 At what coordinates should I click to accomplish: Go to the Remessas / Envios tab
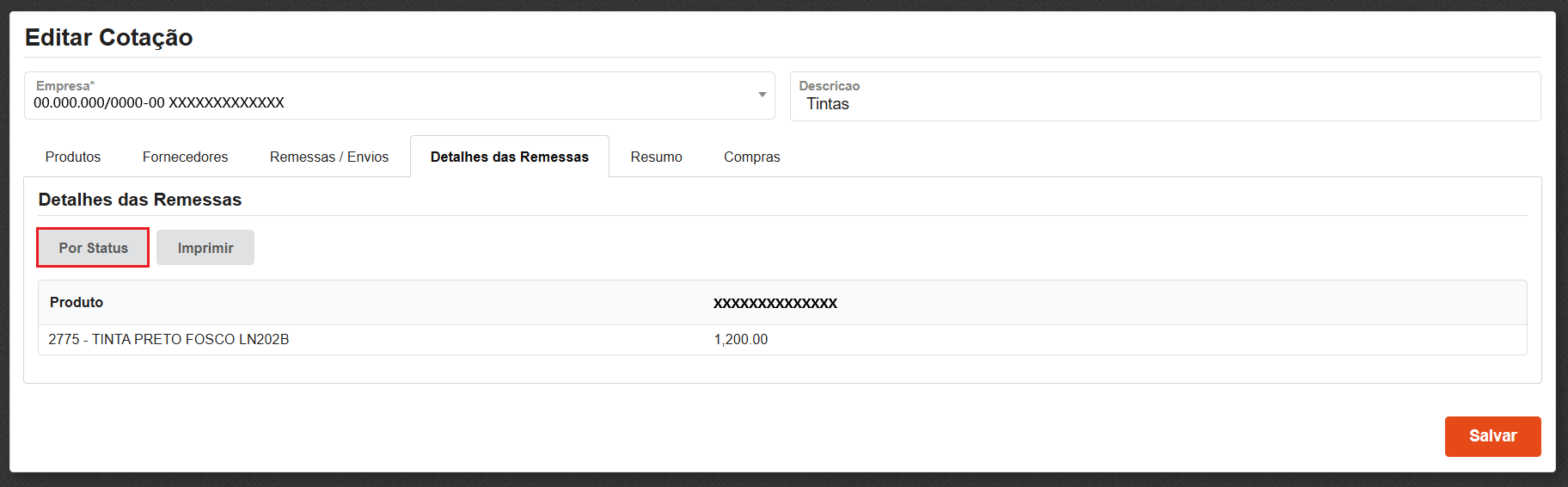point(329,157)
